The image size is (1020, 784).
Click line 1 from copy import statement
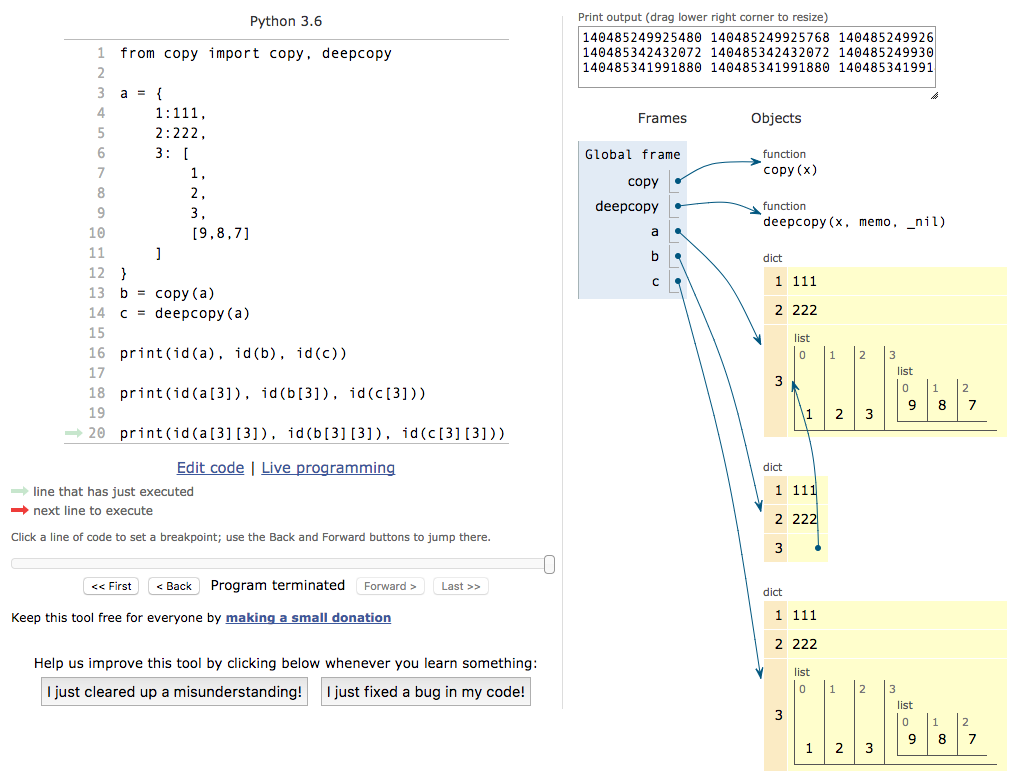(x=256, y=53)
